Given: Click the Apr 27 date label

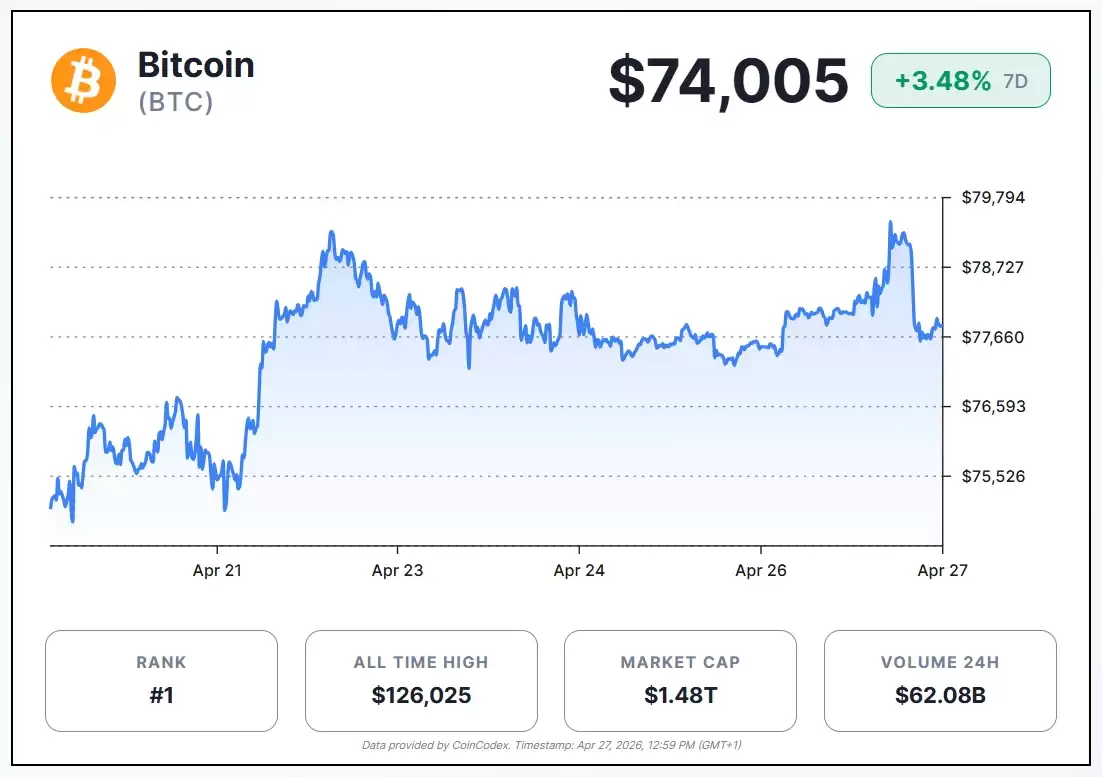Looking at the screenshot, I should (942, 571).
